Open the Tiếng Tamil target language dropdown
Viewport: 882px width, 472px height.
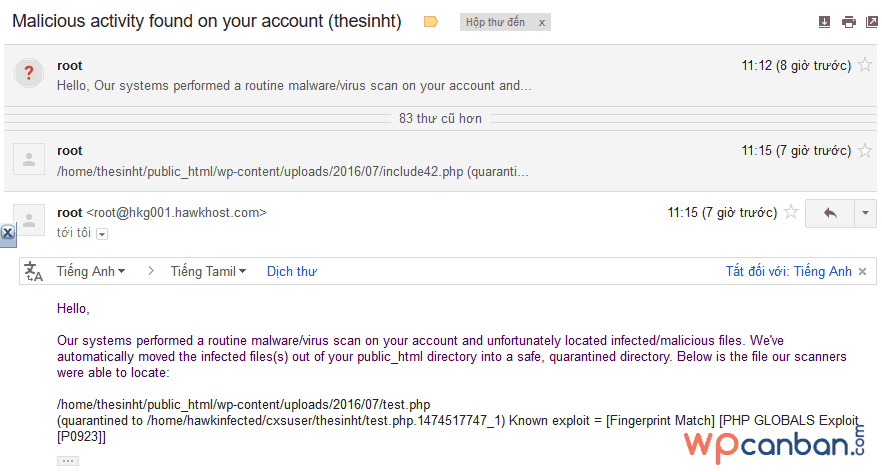pos(208,272)
